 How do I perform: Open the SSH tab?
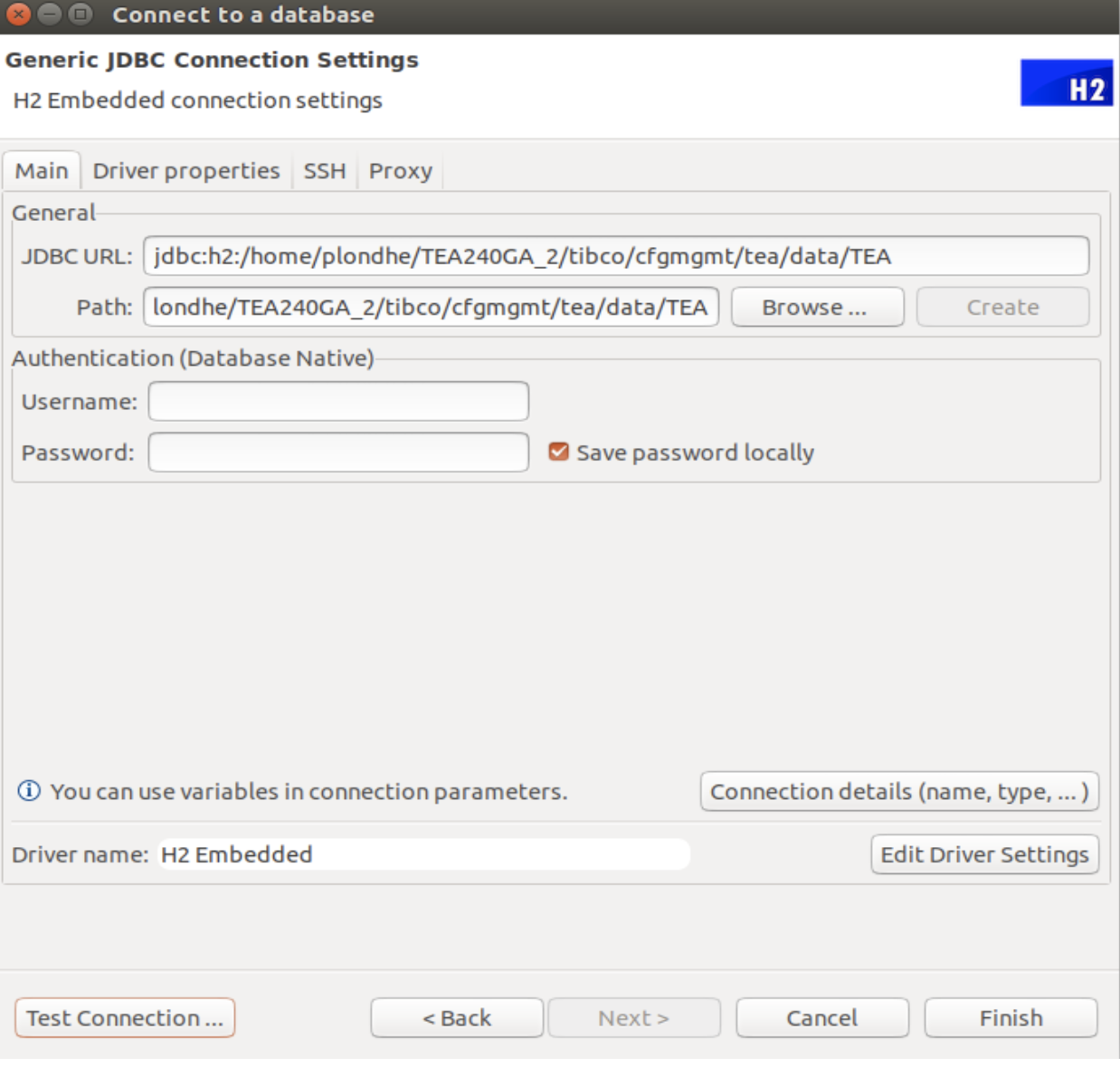(x=325, y=170)
